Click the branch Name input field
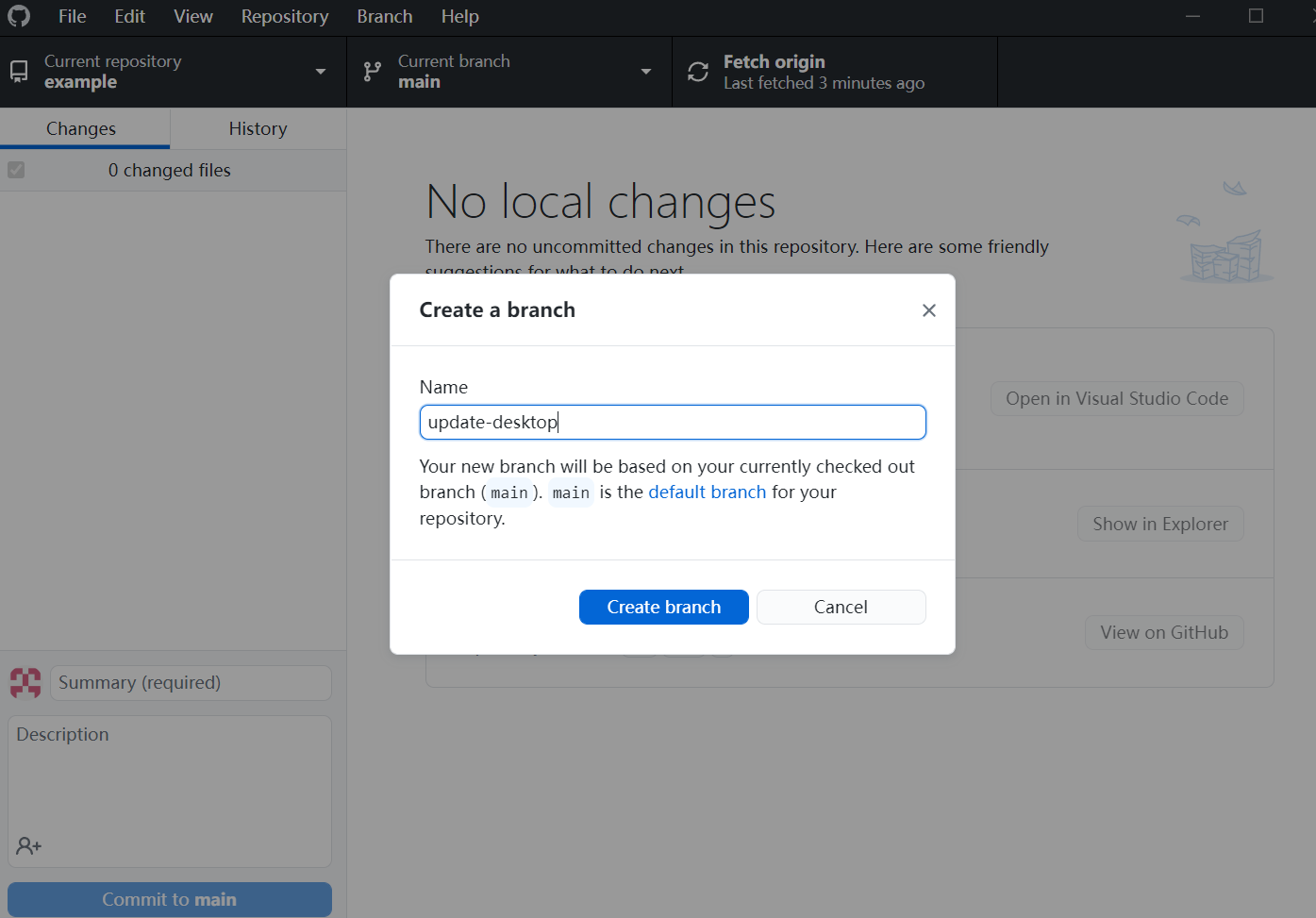 point(672,422)
